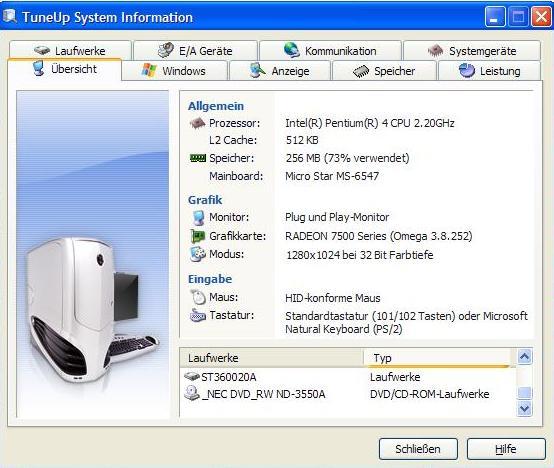The image size is (554, 468).
Task: Sort by the Typ column header
Action: pos(437,358)
